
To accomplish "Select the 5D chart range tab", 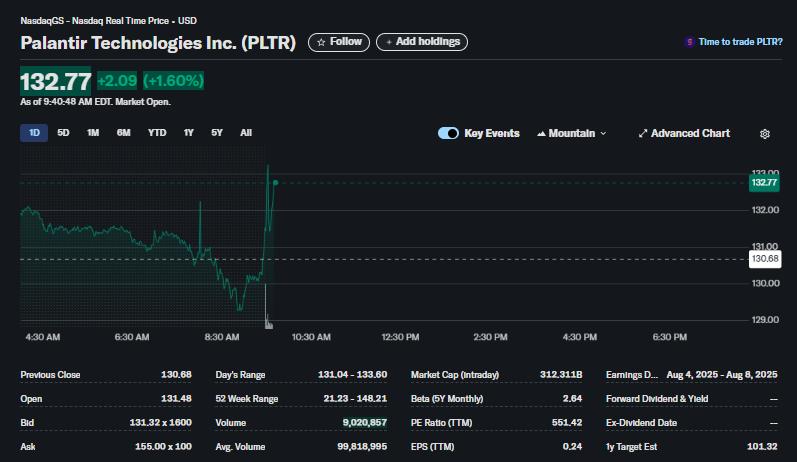I will (x=63, y=133).
